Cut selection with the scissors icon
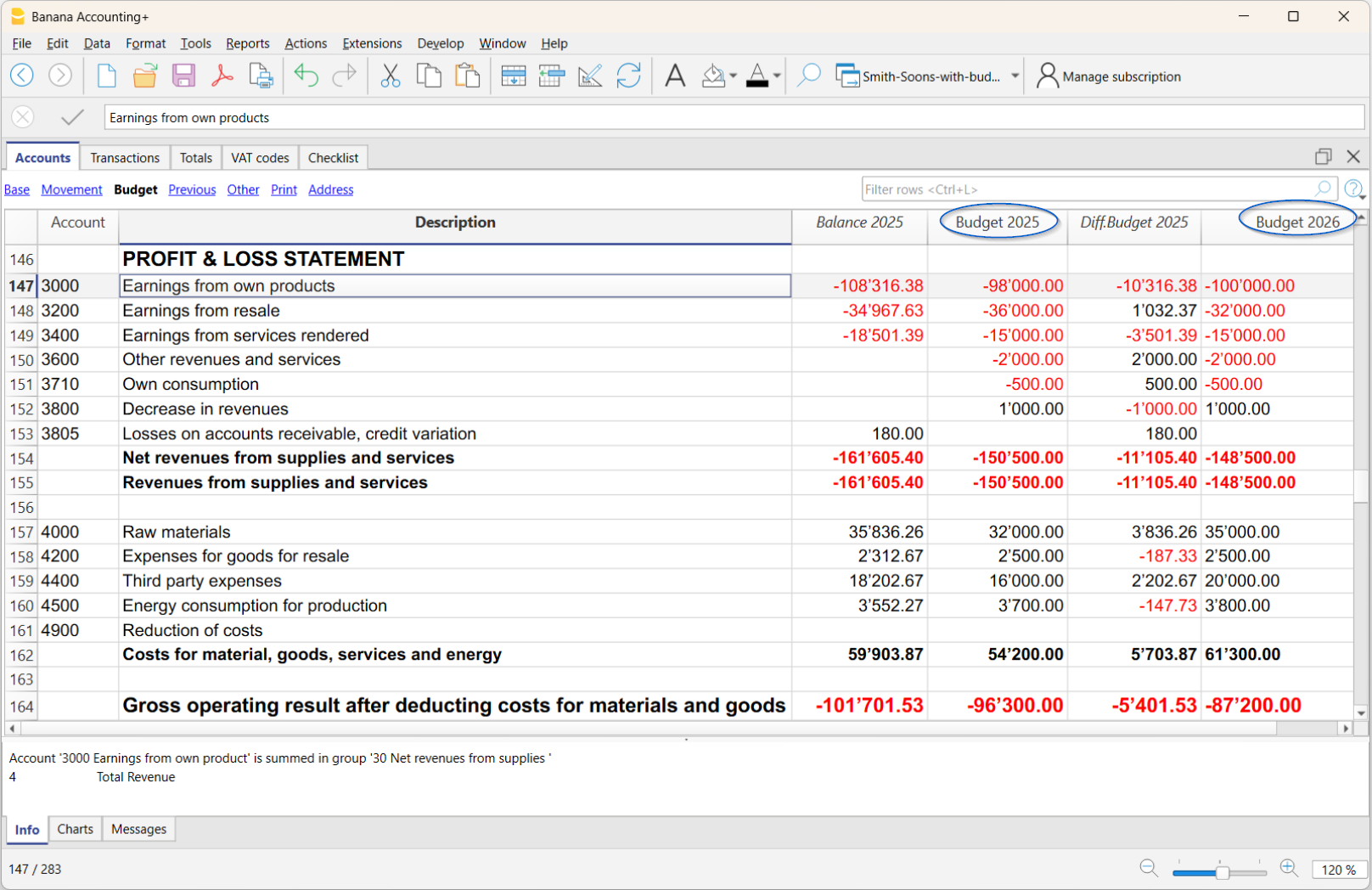This screenshot has height=890, width=1372. tap(391, 76)
